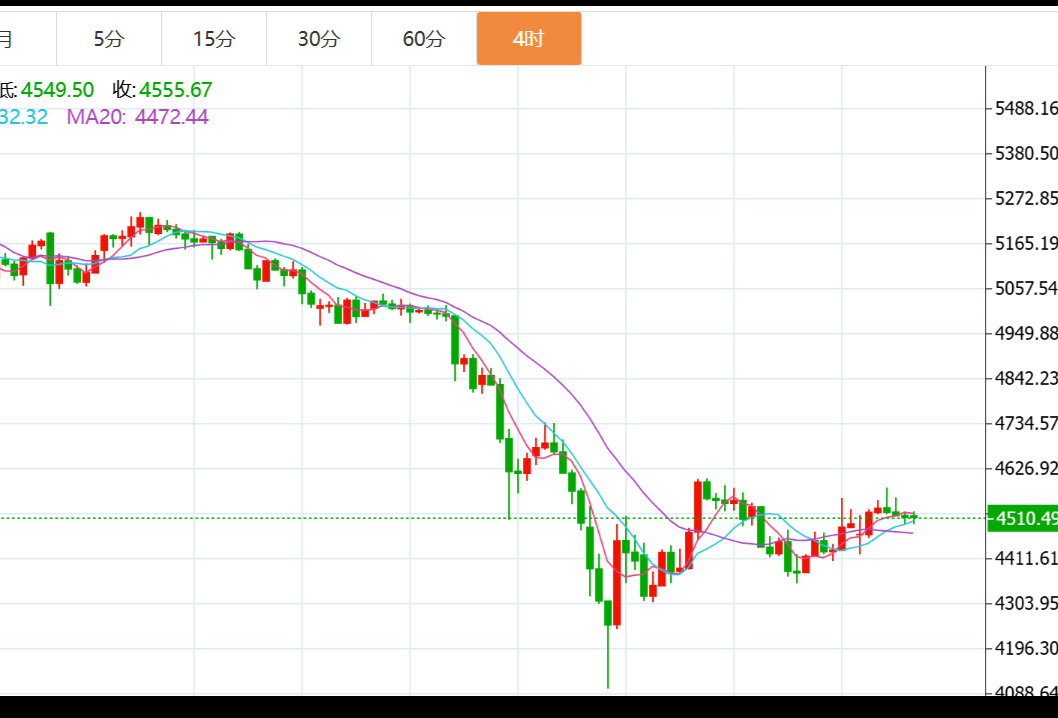Click the 4626.92 price axis label
1058x718 pixels.
[1026, 468]
